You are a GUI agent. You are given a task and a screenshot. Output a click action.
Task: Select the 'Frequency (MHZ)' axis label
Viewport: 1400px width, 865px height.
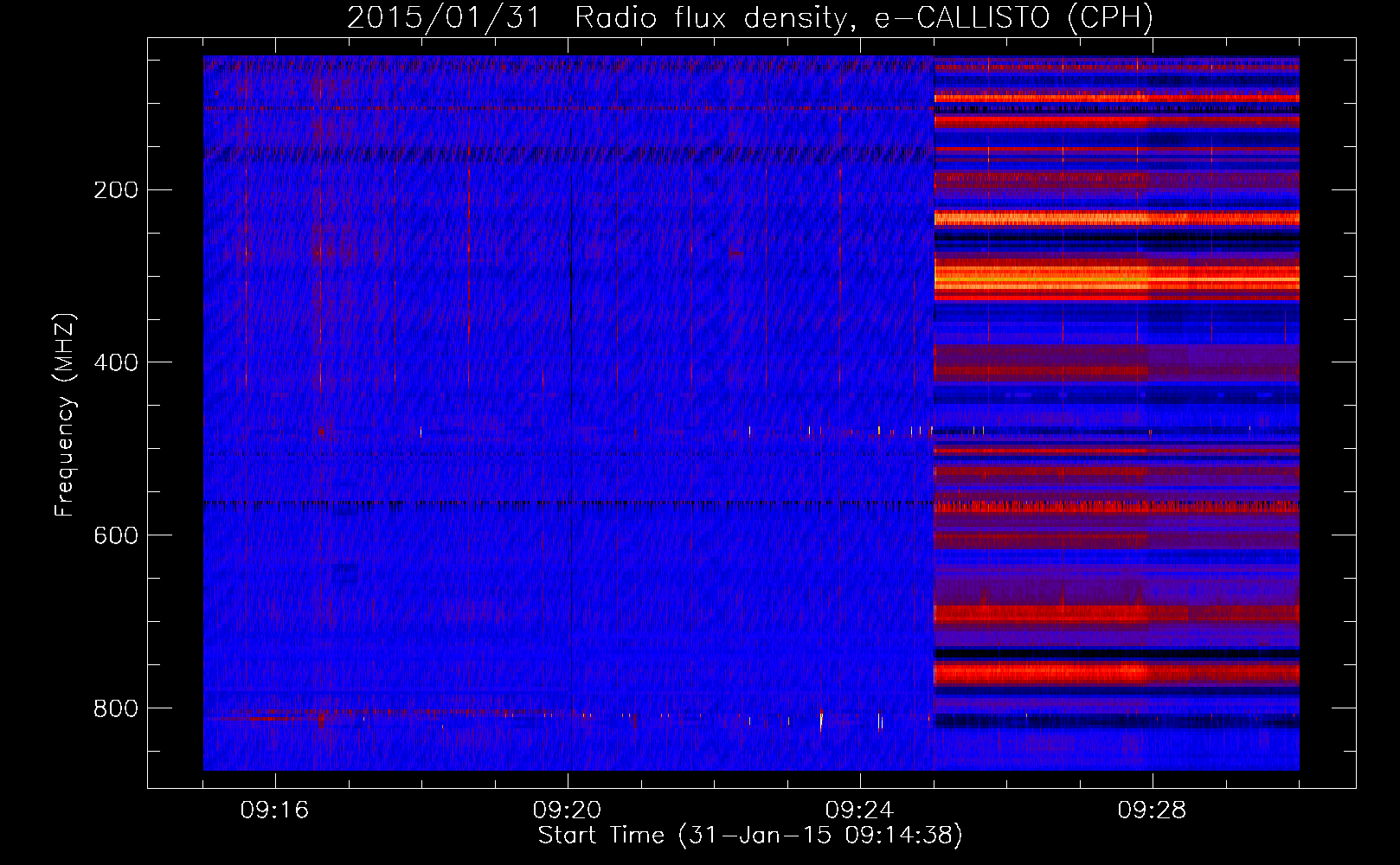click(65, 415)
